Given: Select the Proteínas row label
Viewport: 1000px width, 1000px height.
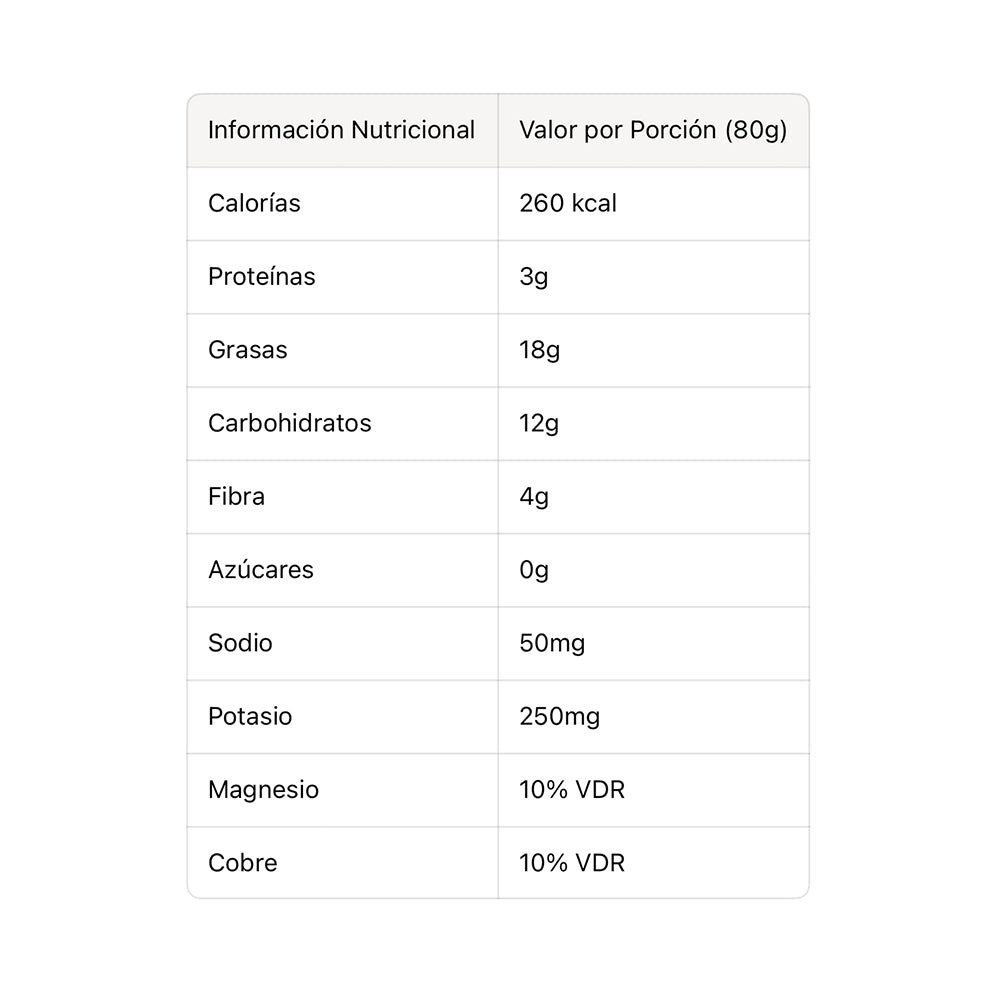Looking at the screenshot, I should 261,277.
